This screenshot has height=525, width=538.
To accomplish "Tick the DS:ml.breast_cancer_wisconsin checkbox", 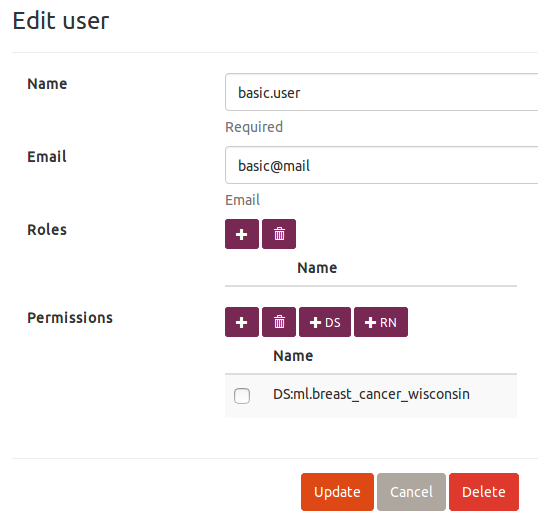I will [242, 396].
